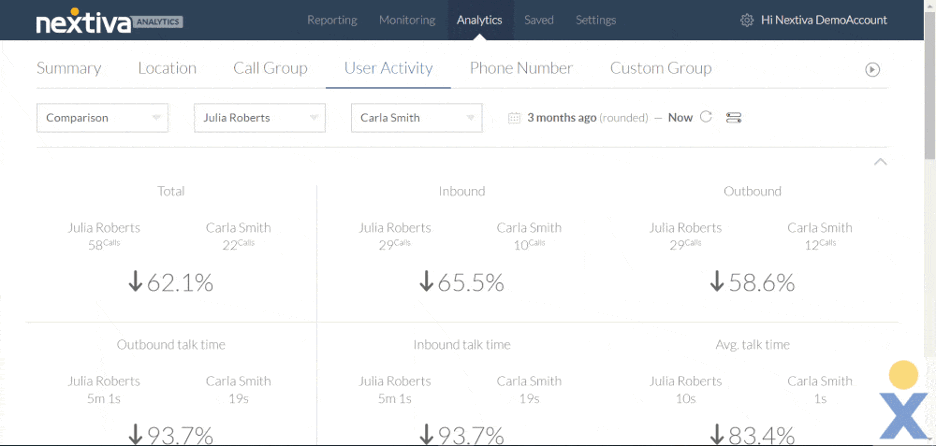Click Carla Smith's 12 Calls outbound value

coord(820,244)
